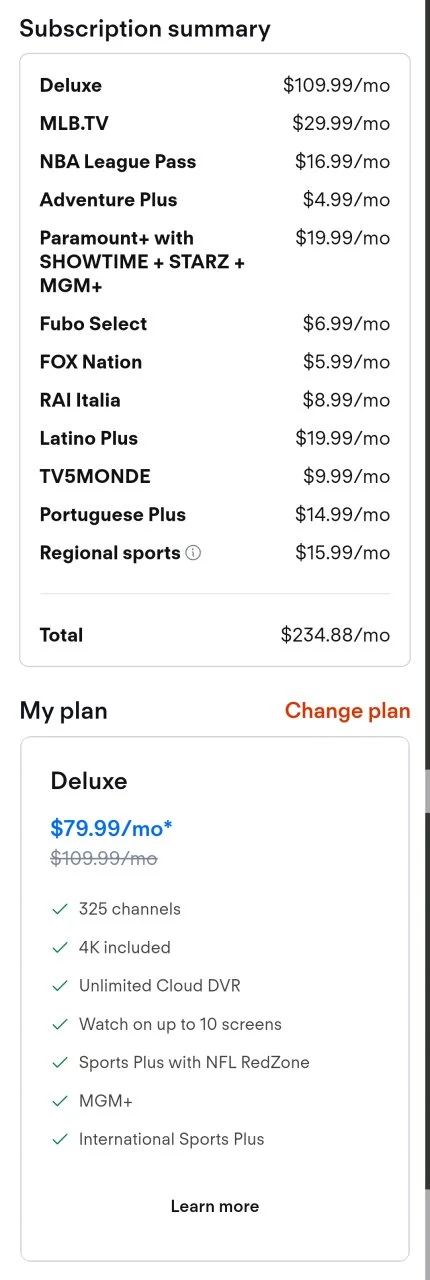Select the TV5MONDE add-on row
Viewport: 430px width, 1280px height.
coord(215,476)
